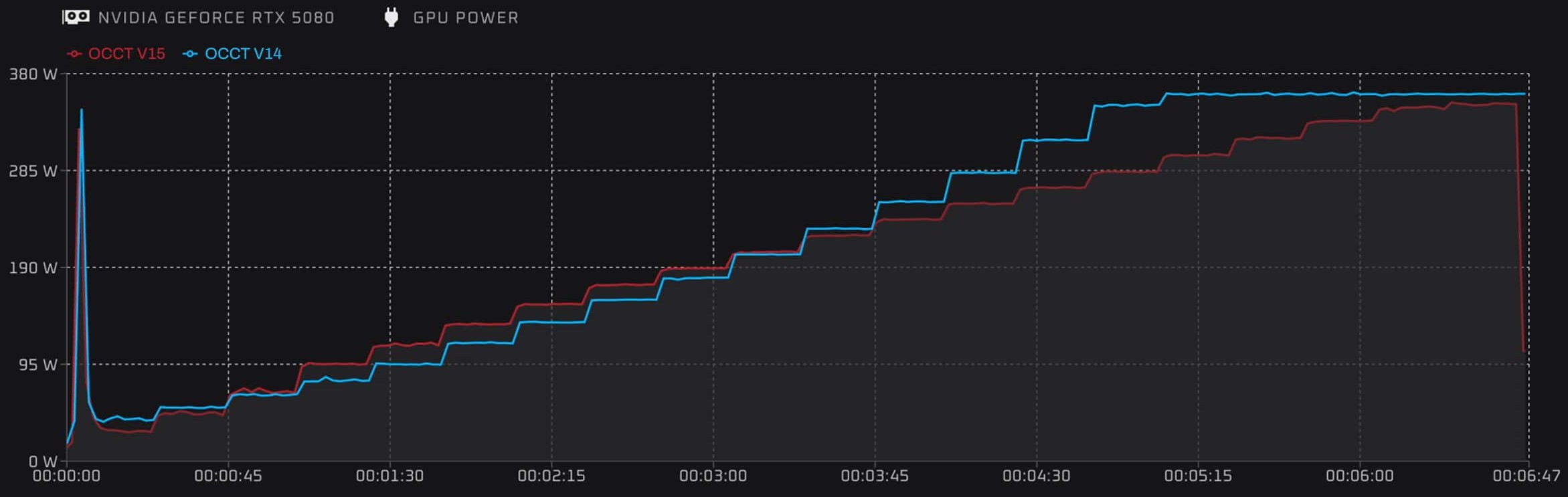Click the 285 W axis label
The width and height of the screenshot is (1568, 497).
(x=33, y=171)
